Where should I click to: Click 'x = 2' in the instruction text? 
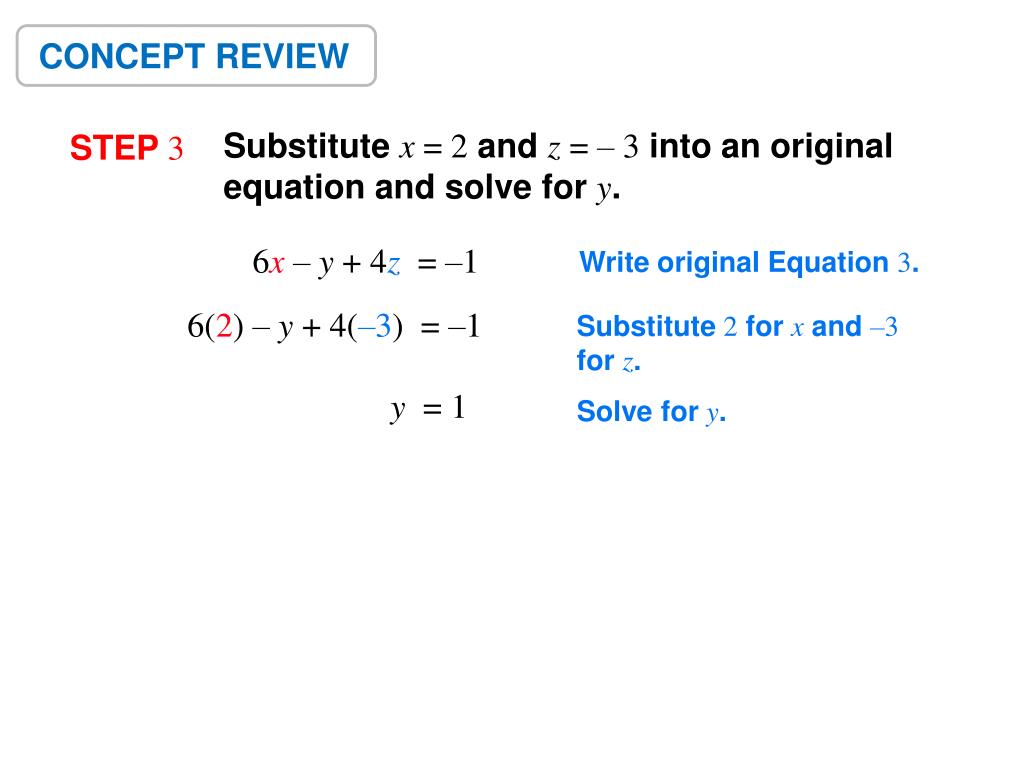point(434,146)
